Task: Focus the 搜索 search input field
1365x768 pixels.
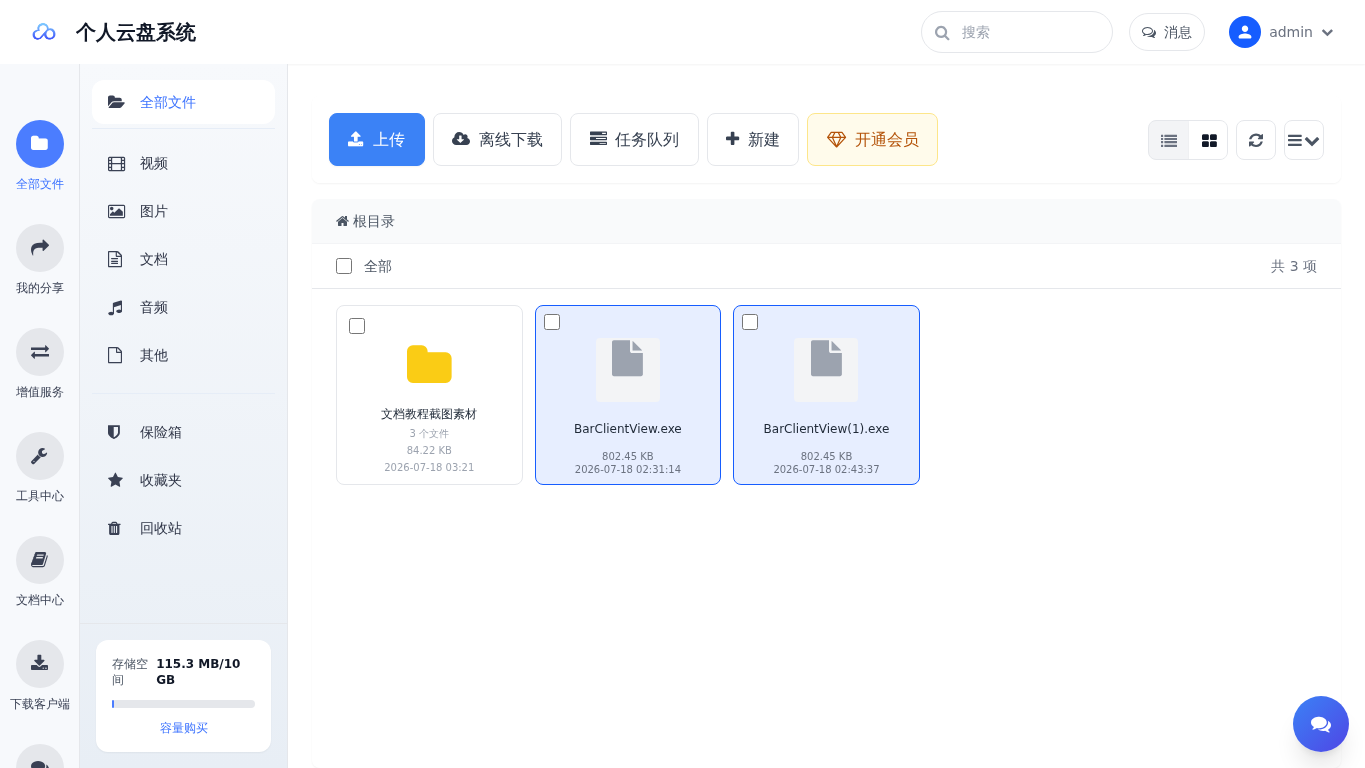Action: pyautogui.click(x=1017, y=32)
